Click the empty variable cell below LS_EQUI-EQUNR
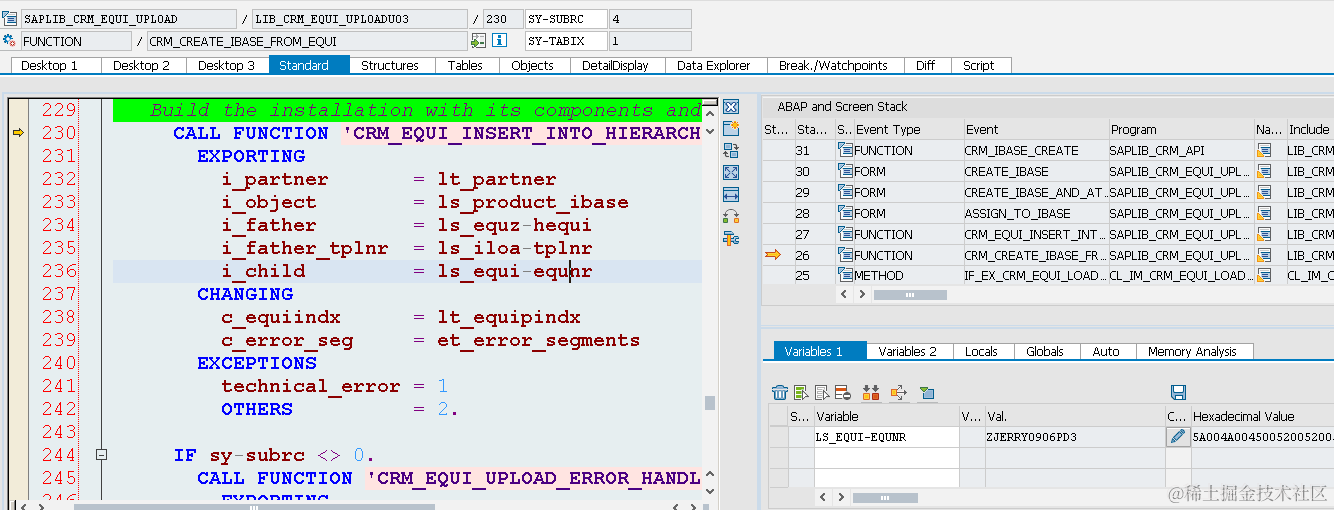Viewport: 1334px width, 510px height. click(x=887, y=457)
